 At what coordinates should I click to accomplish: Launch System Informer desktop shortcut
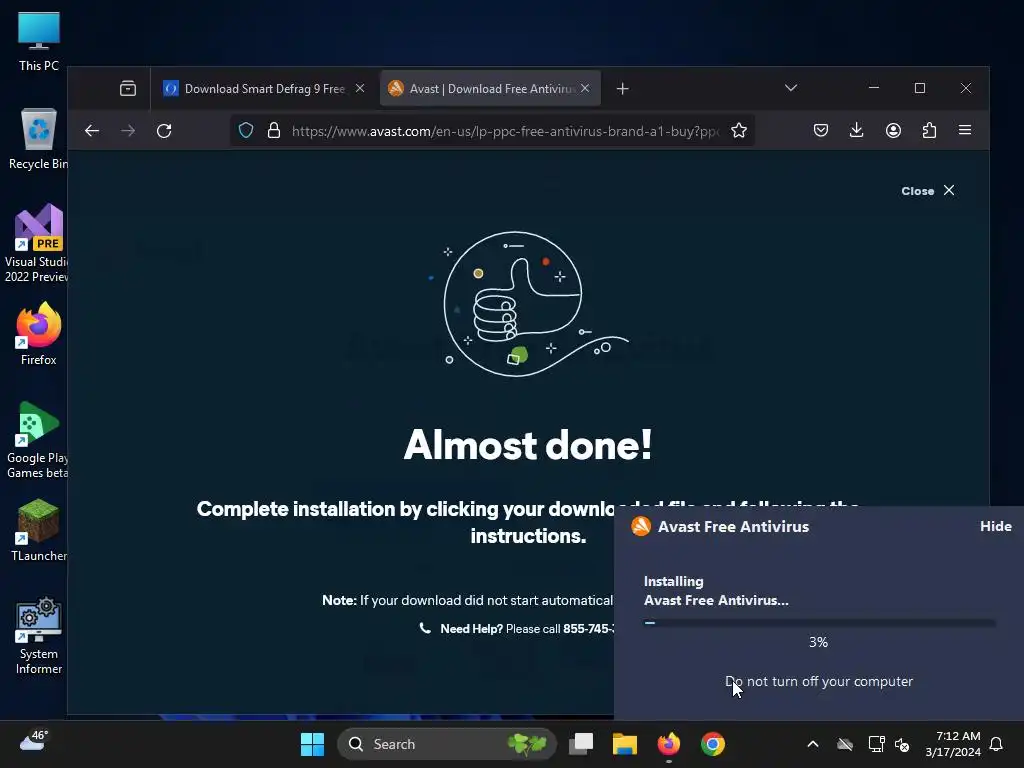[x=39, y=635]
